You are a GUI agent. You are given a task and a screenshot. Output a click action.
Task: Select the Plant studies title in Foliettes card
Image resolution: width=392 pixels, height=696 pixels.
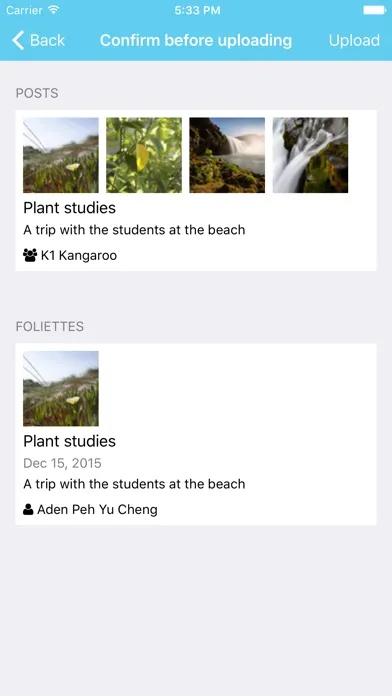click(69, 441)
